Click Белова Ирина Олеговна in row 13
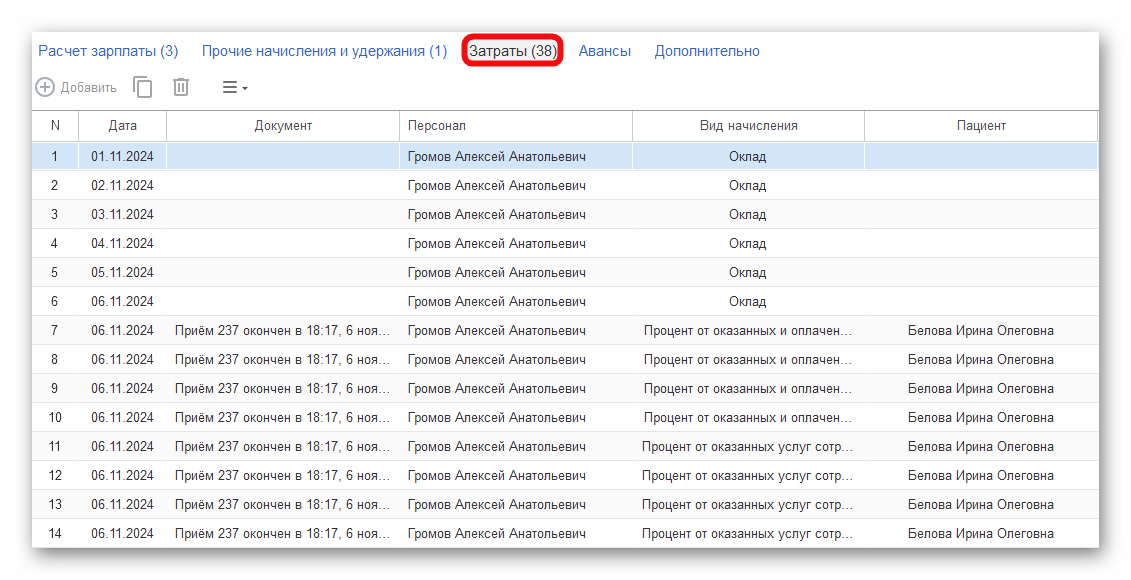The height and width of the screenshot is (580, 1131). tap(980, 504)
